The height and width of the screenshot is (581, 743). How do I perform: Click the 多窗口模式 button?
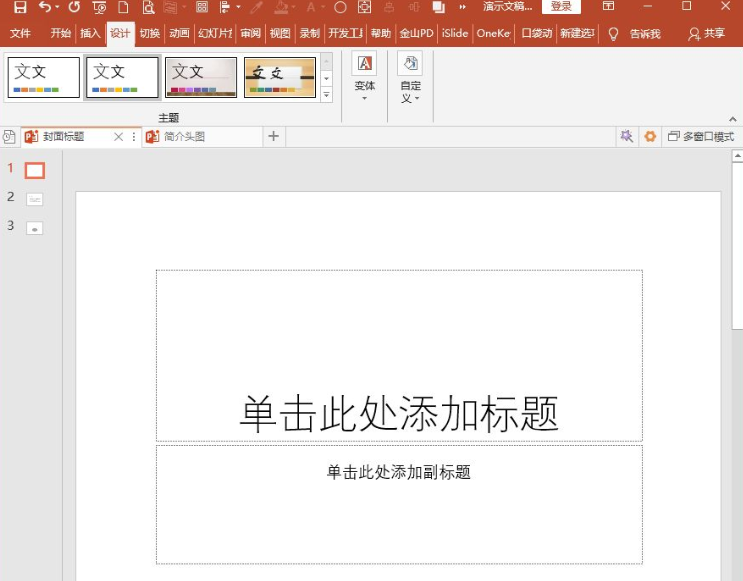pos(701,136)
